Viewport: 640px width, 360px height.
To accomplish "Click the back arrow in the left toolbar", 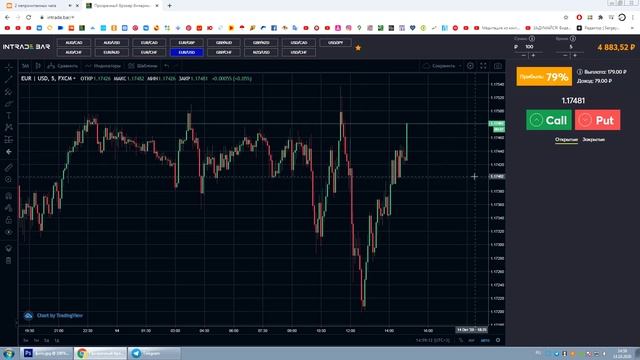I will click(x=9, y=152).
